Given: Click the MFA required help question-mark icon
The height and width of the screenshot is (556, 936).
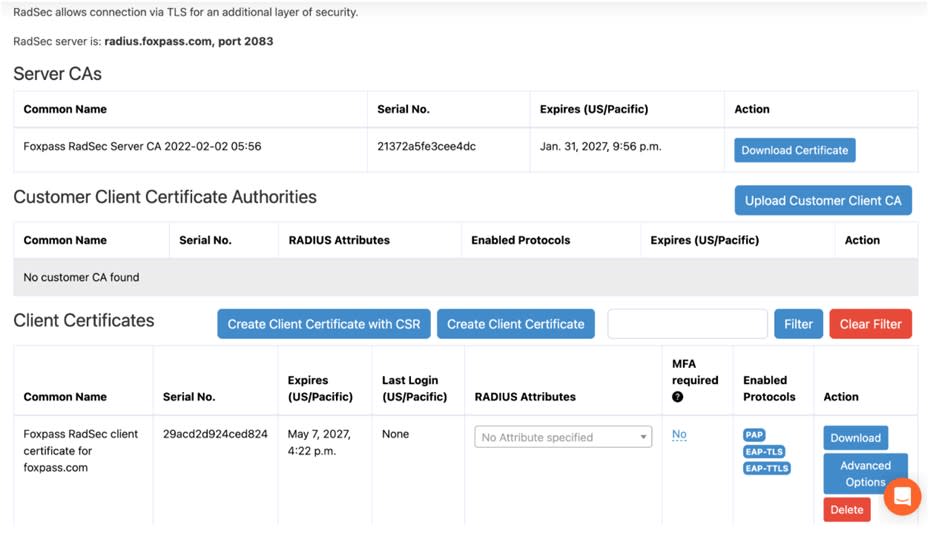Looking at the screenshot, I should pyautogui.click(x=678, y=397).
